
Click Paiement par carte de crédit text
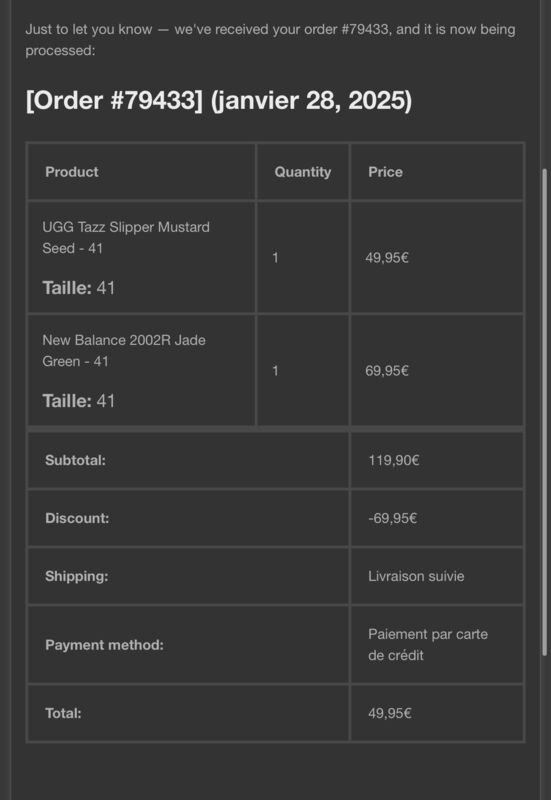pyautogui.click(x=428, y=645)
